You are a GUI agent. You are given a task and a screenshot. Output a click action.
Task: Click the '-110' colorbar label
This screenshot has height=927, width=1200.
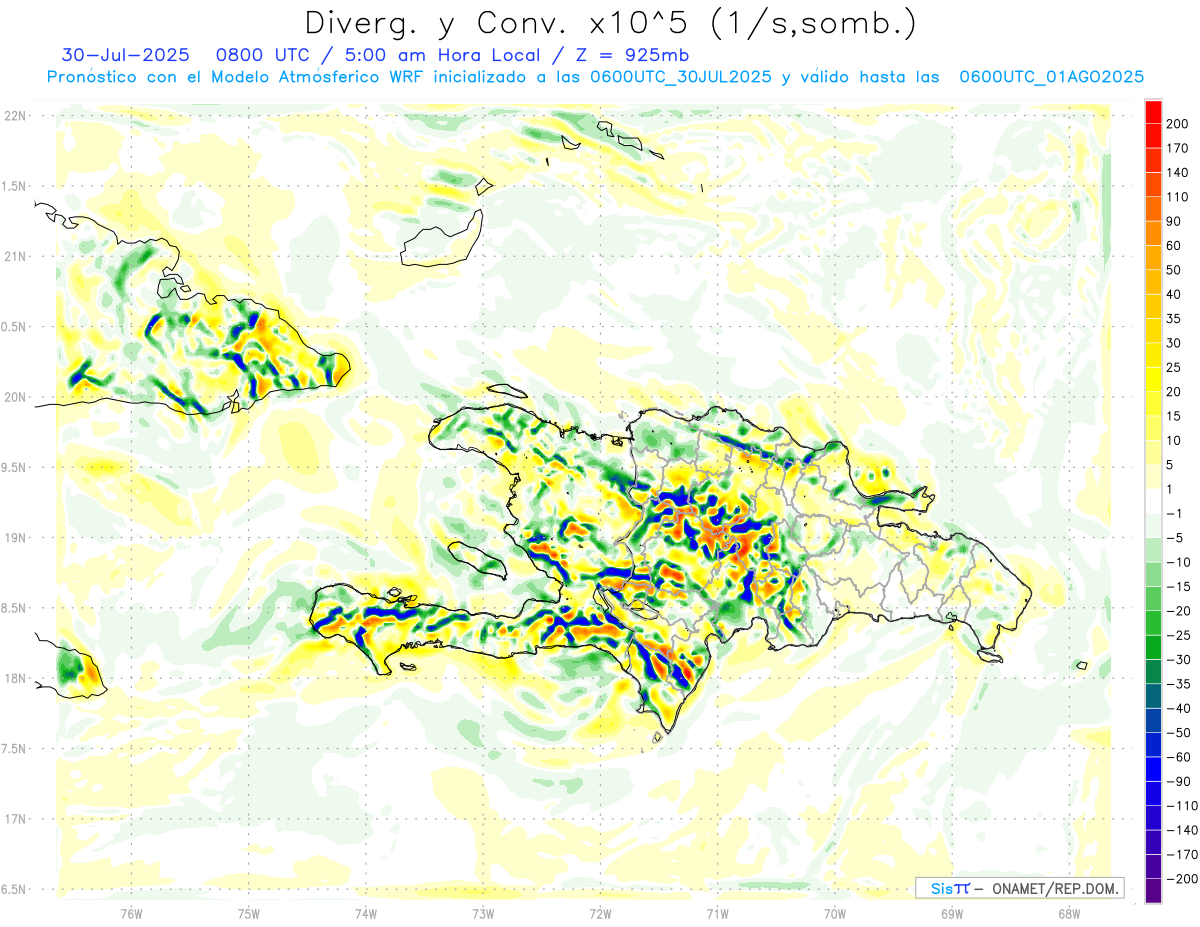(x=1181, y=806)
